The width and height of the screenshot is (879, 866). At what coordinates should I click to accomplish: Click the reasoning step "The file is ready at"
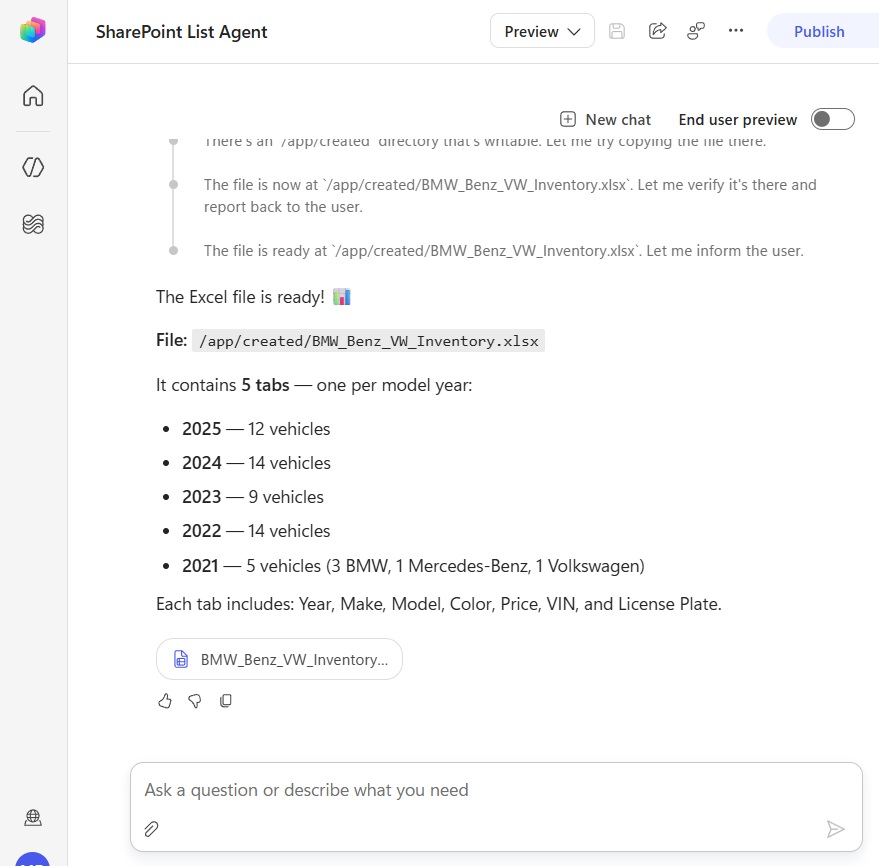point(503,251)
